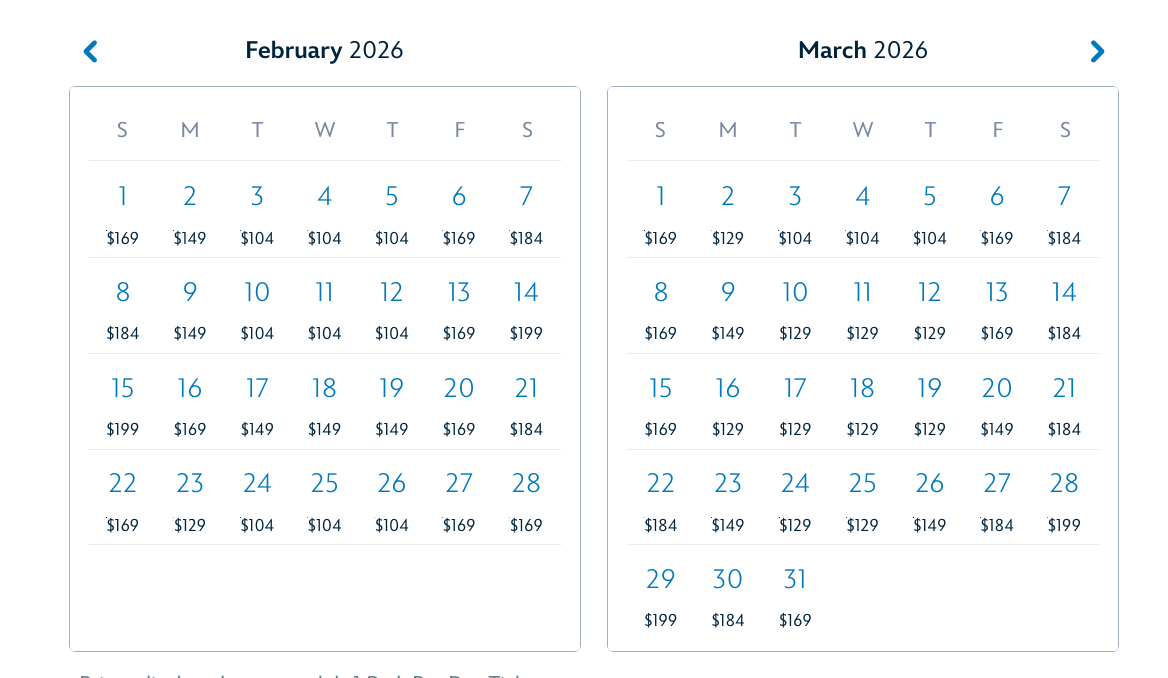
Task: Choose March 31 at $169
Action: [x=795, y=593]
